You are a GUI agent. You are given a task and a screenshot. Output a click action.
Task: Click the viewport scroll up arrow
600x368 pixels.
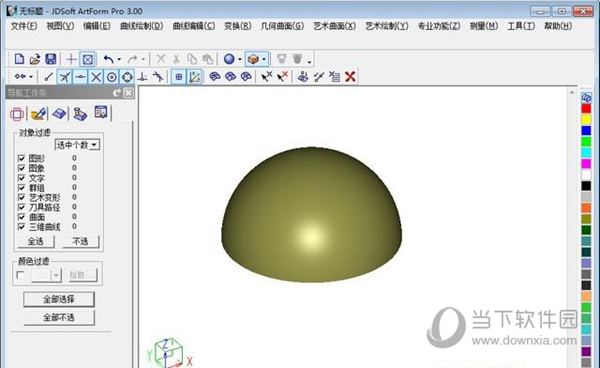(572, 92)
